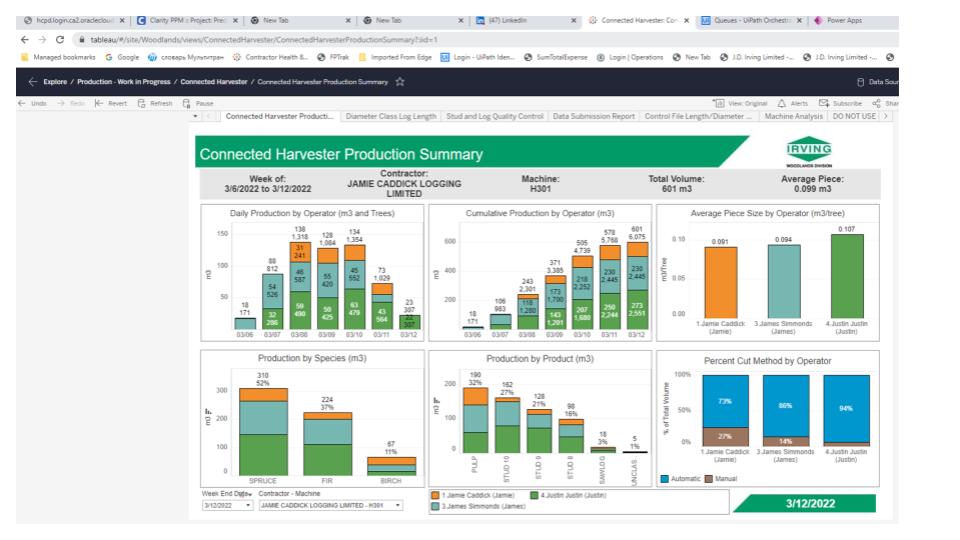Click the green 3/12/2022 date banner
The image size is (960, 540).
(805, 503)
